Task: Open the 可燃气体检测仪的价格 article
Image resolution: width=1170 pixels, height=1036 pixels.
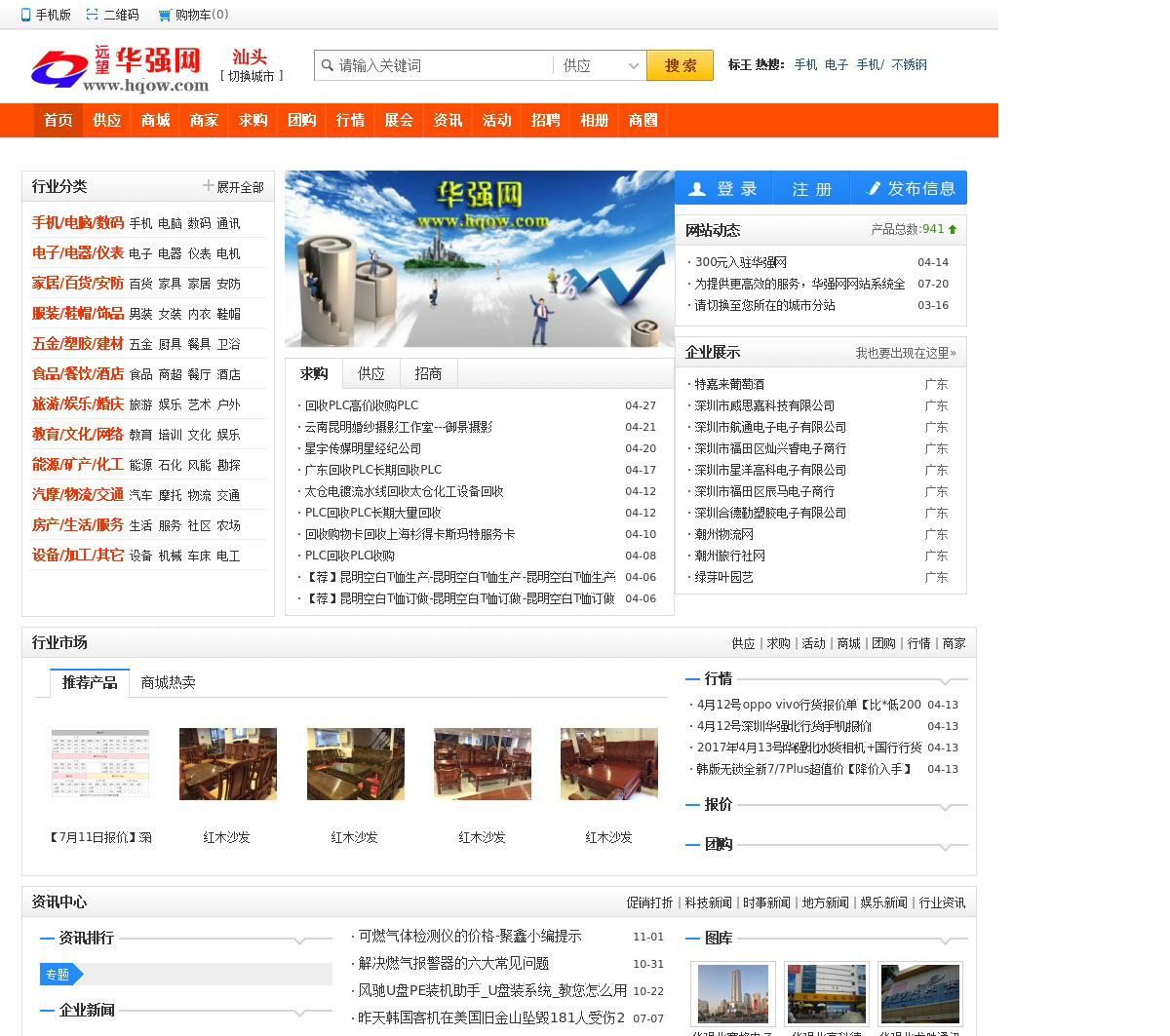Action: 470,937
